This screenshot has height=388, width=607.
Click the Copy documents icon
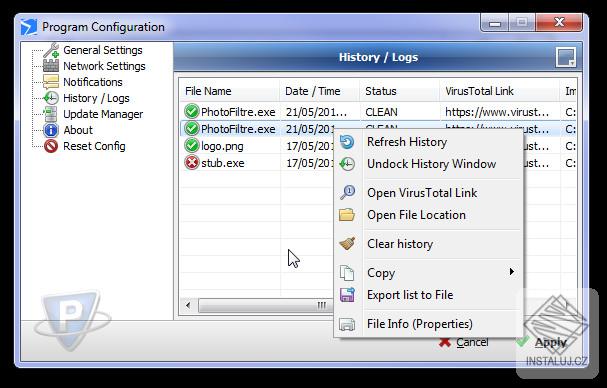point(347,273)
